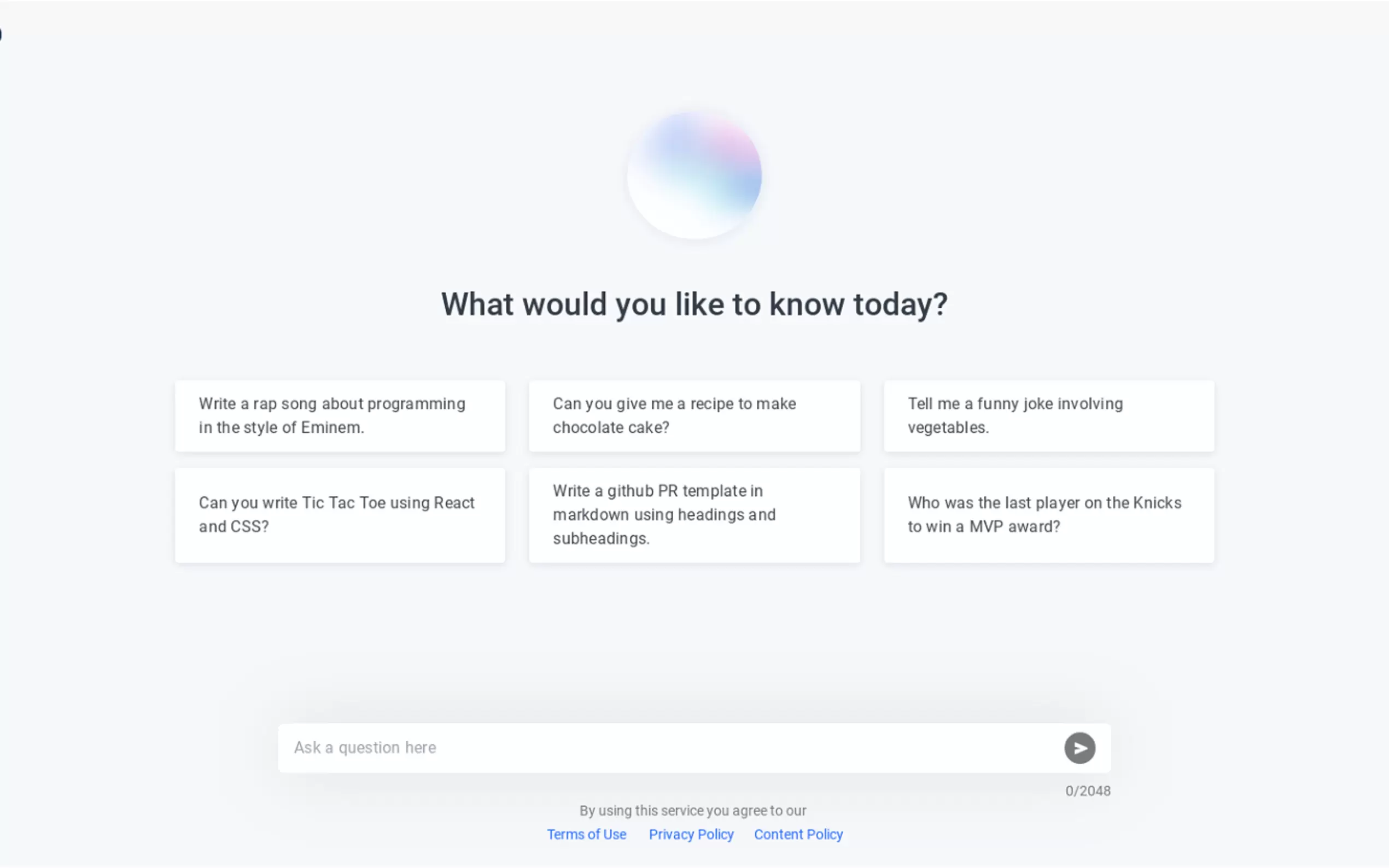
Task: Place the cursor in the chat prompt box
Action: (666, 748)
